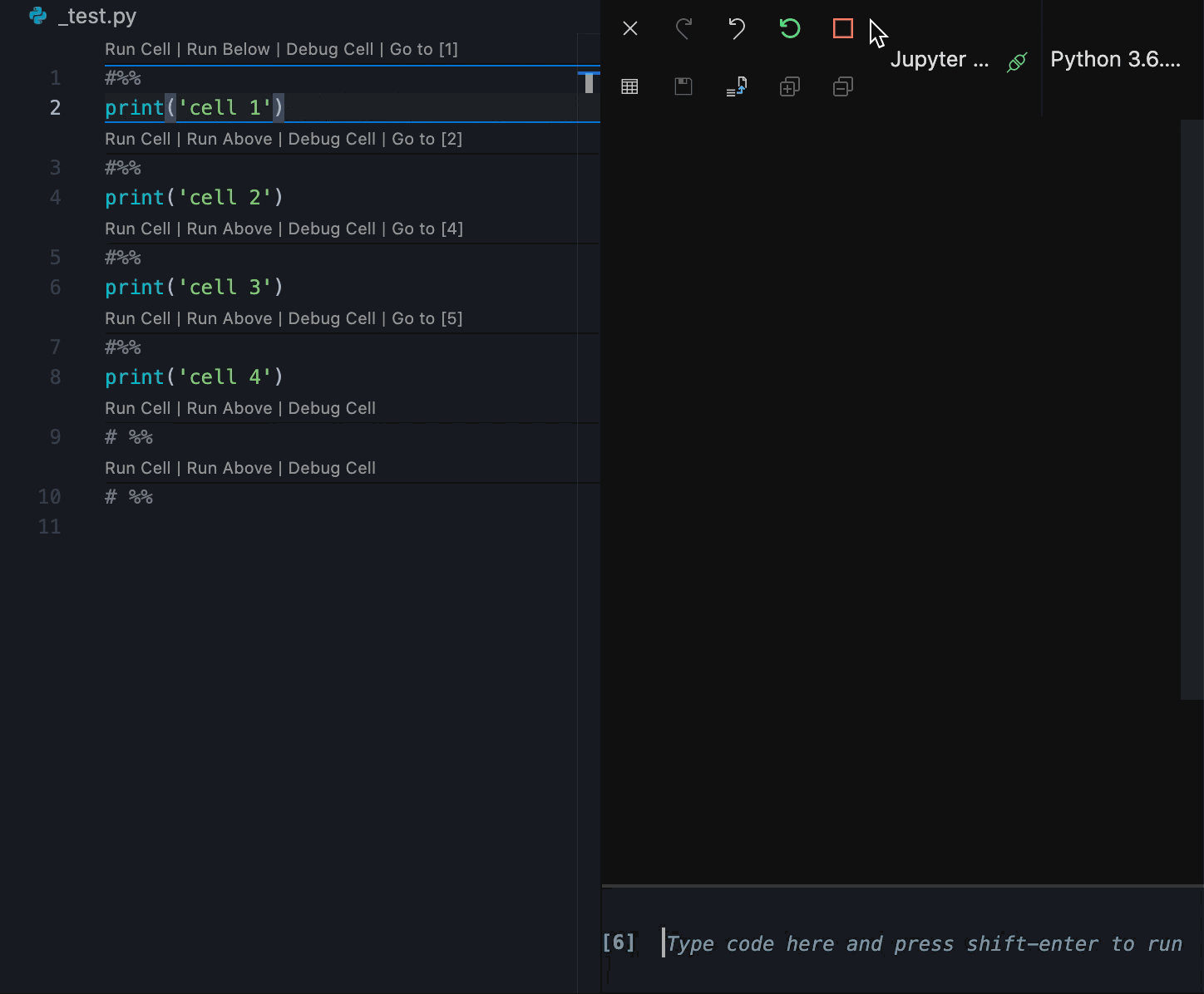The image size is (1204, 994).
Task: Clear all cells with the X icon
Action: (630, 29)
